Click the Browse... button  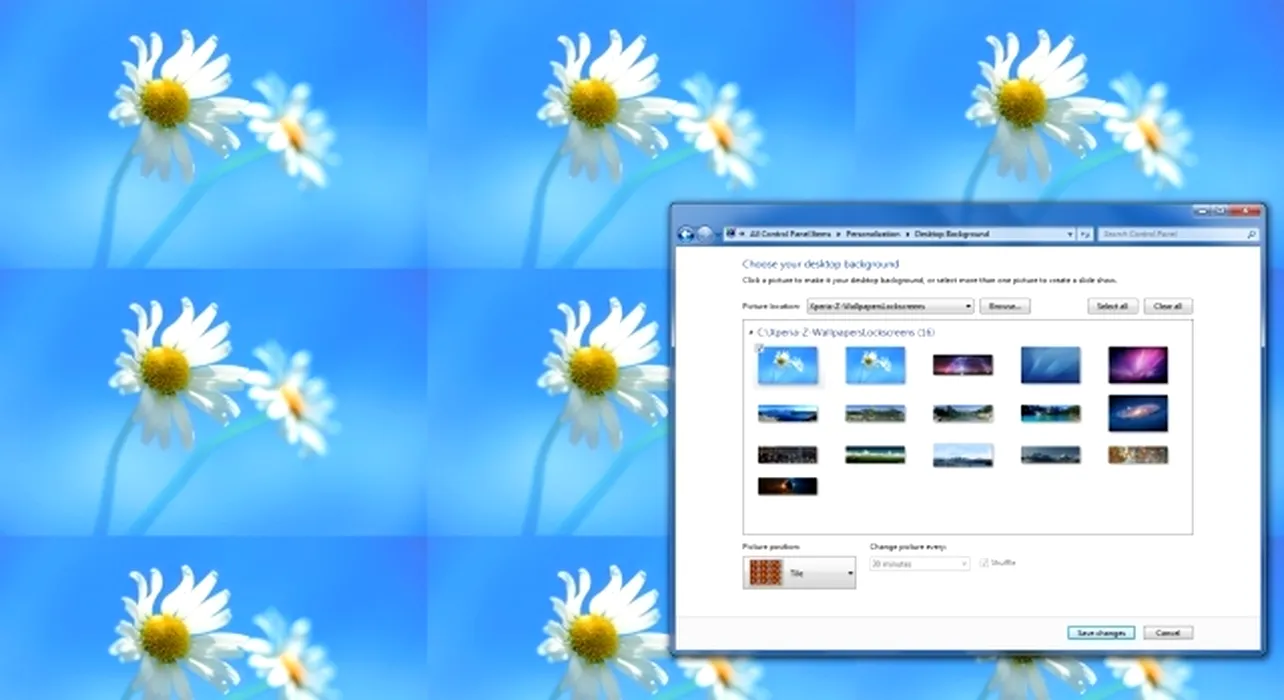(x=1004, y=306)
